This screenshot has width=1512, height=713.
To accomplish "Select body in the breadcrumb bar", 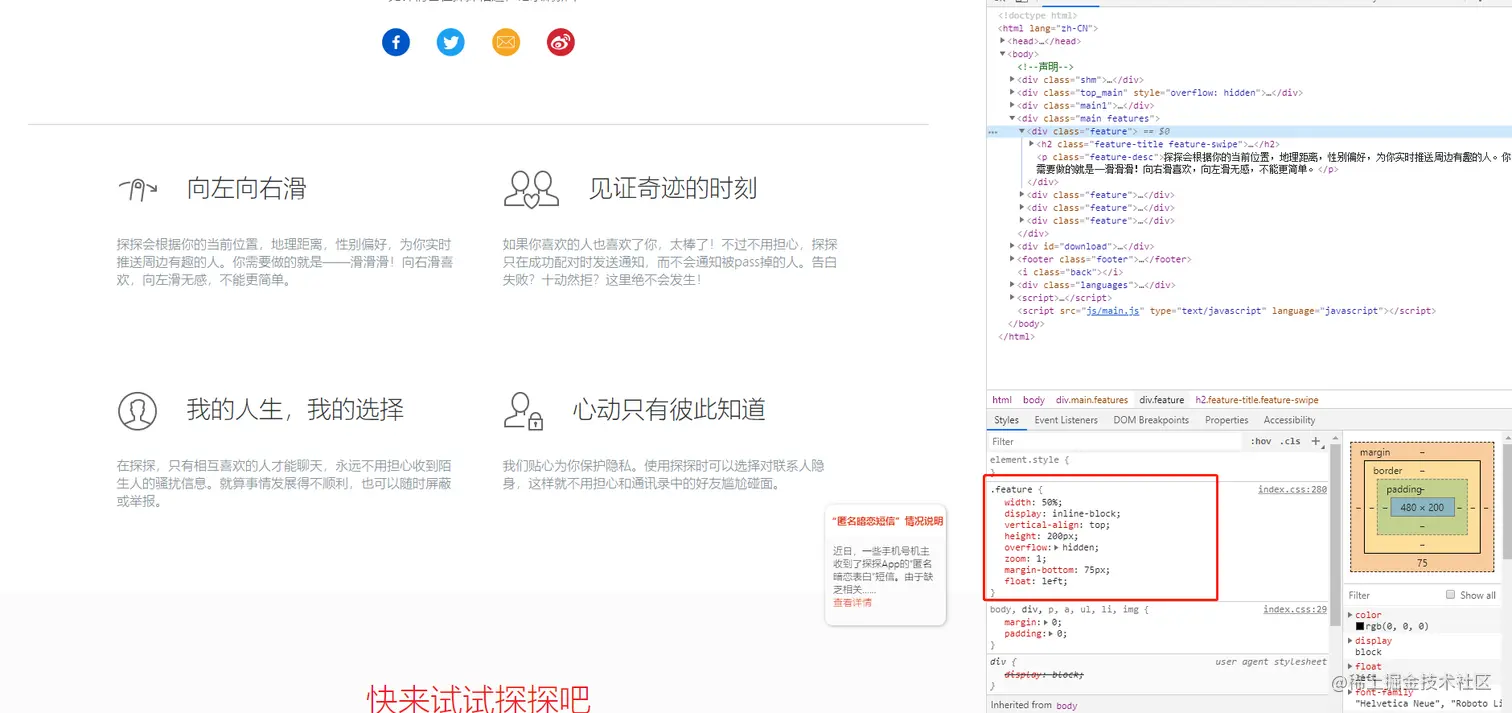I will pyautogui.click(x=1034, y=400).
